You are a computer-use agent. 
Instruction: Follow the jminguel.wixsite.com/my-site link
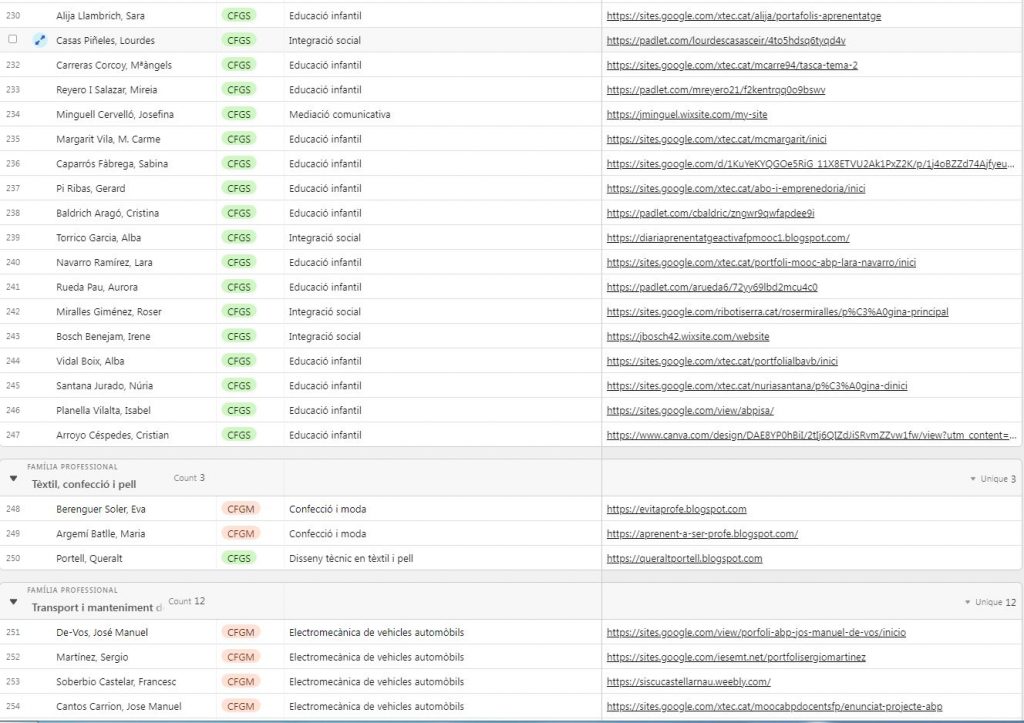(687, 115)
